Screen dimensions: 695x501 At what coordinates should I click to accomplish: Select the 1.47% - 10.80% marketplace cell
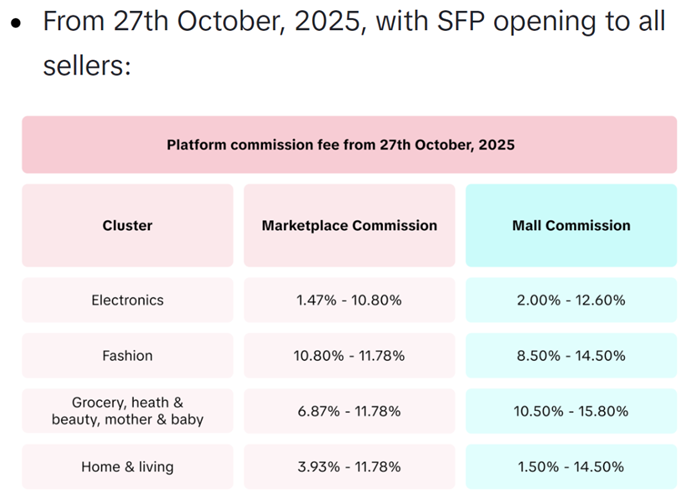[349, 300]
